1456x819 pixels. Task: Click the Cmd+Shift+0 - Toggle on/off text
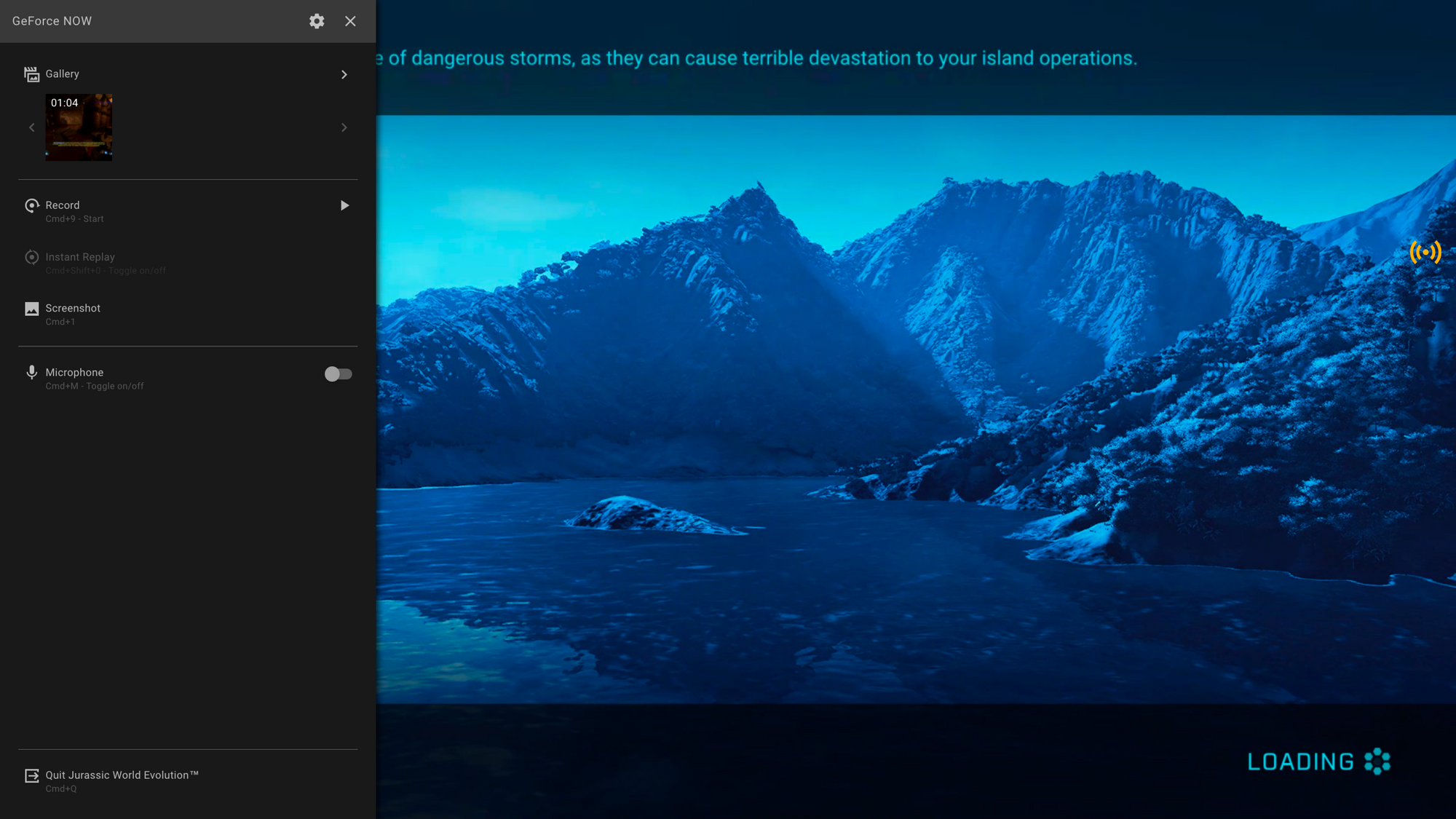click(x=106, y=271)
